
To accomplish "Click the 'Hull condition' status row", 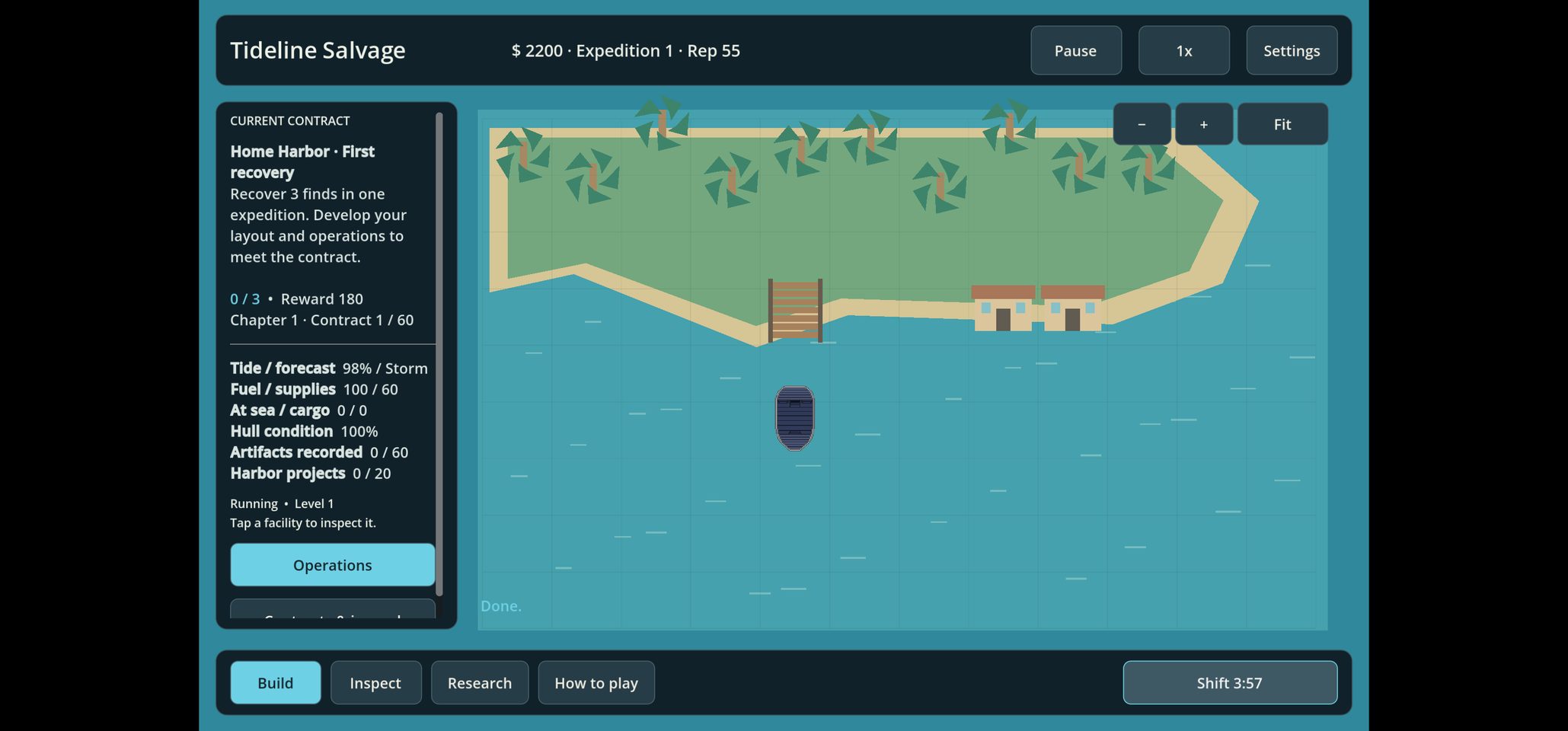I will (304, 432).
